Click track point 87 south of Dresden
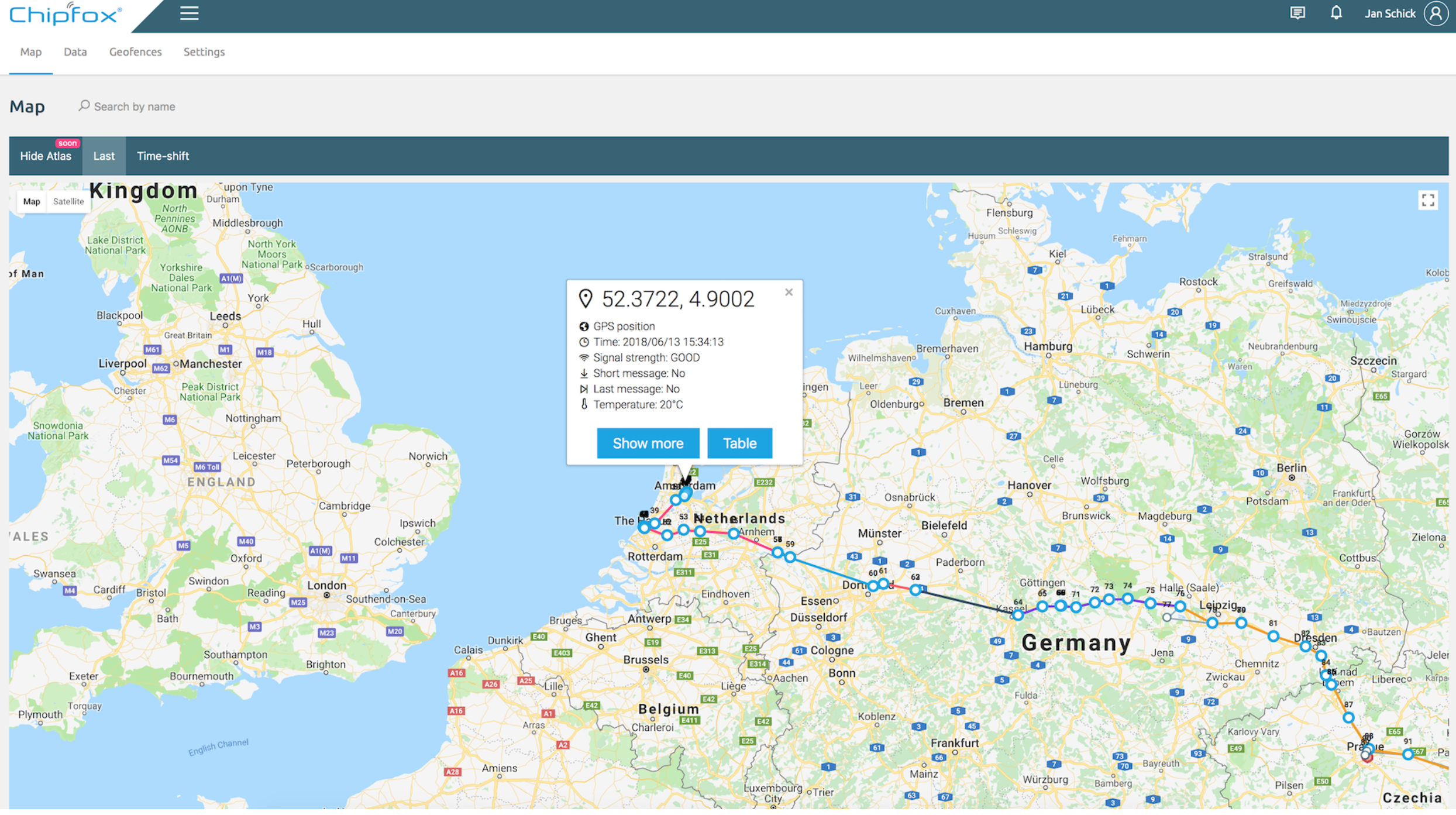 point(1348,717)
